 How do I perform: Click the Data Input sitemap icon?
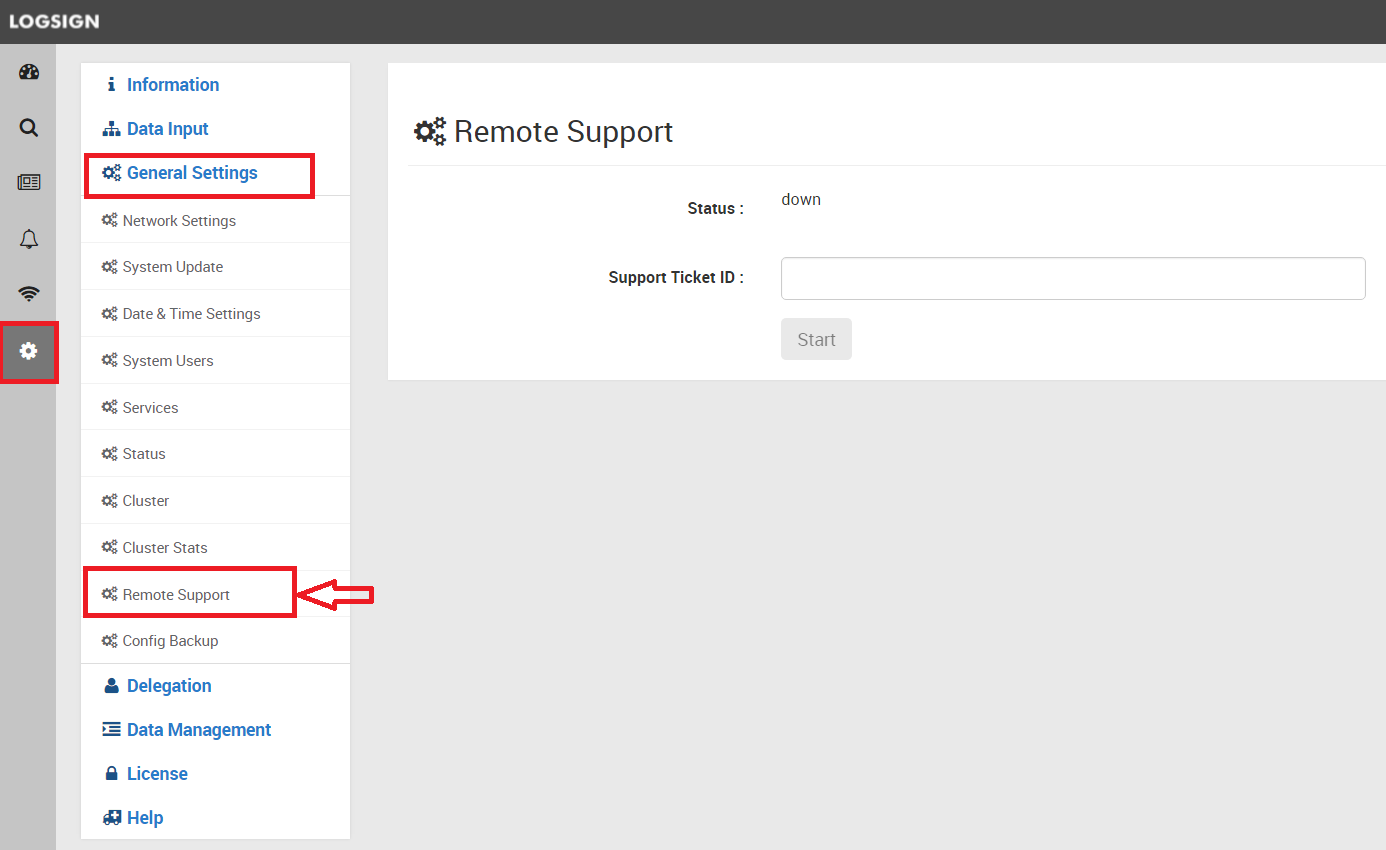click(x=111, y=129)
